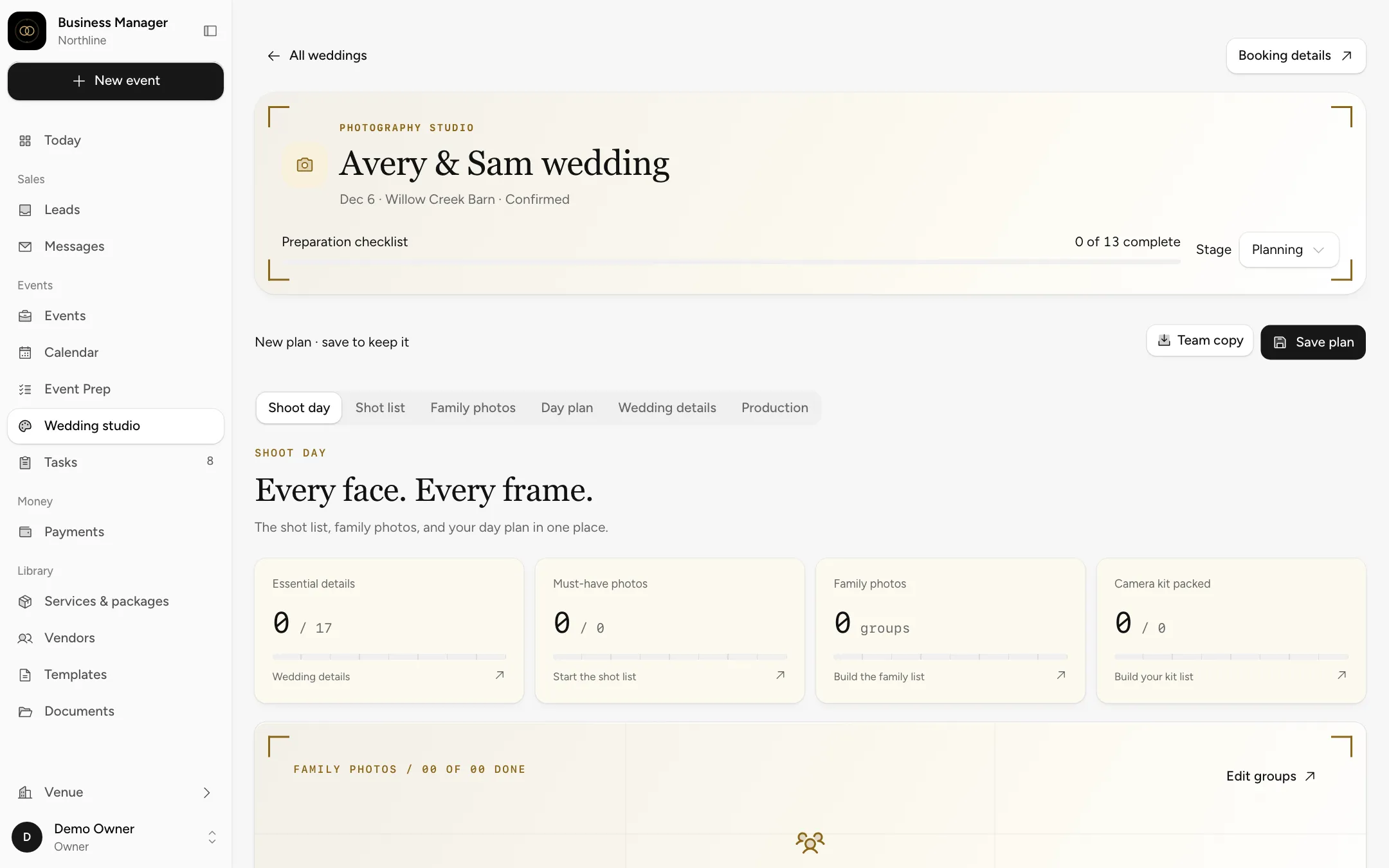Open the Stage Planning dropdown
Image resolution: width=1389 pixels, height=868 pixels.
point(1289,249)
